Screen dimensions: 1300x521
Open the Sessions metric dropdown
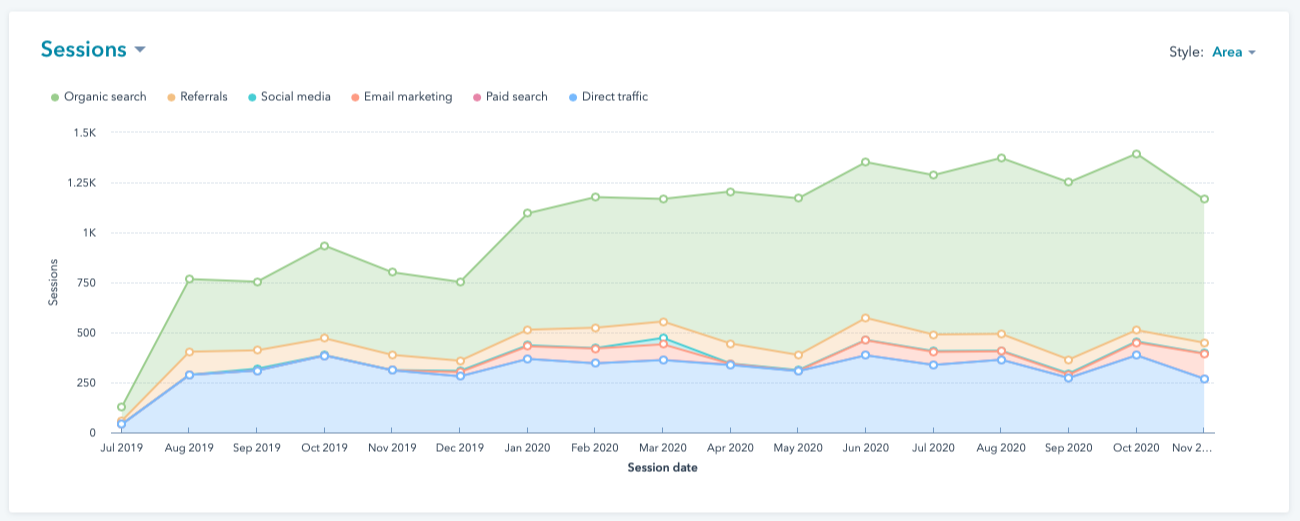[93, 49]
